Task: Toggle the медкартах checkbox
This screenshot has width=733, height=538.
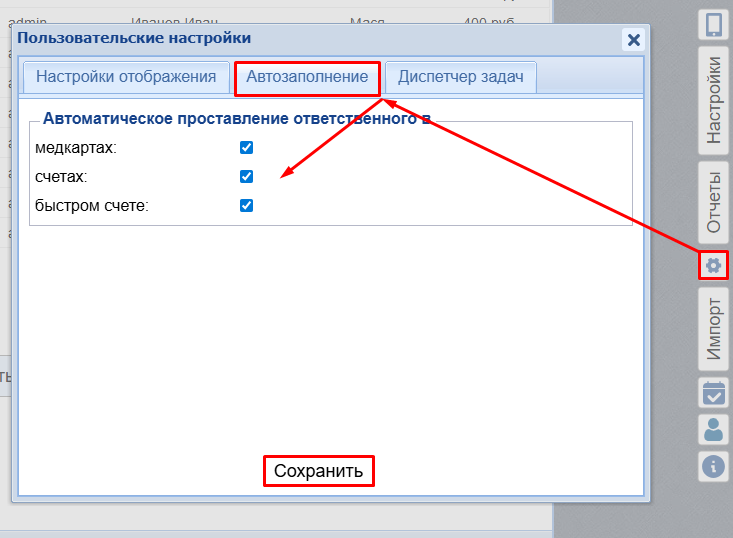Action: tap(246, 148)
